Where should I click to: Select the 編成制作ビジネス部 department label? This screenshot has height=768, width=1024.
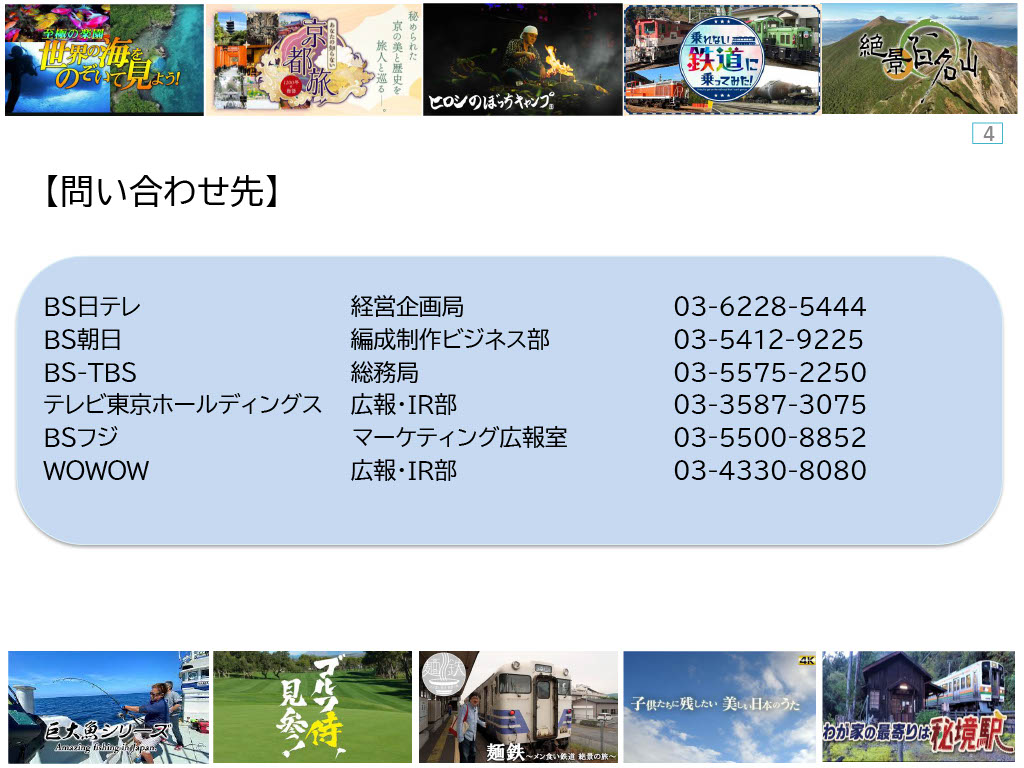pyautogui.click(x=450, y=340)
